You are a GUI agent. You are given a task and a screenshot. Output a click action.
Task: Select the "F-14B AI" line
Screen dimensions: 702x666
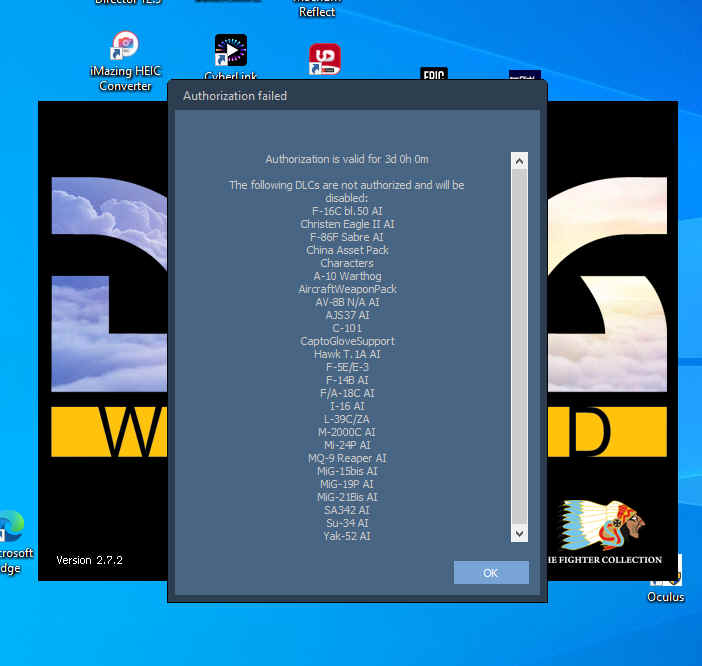pos(347,380)
